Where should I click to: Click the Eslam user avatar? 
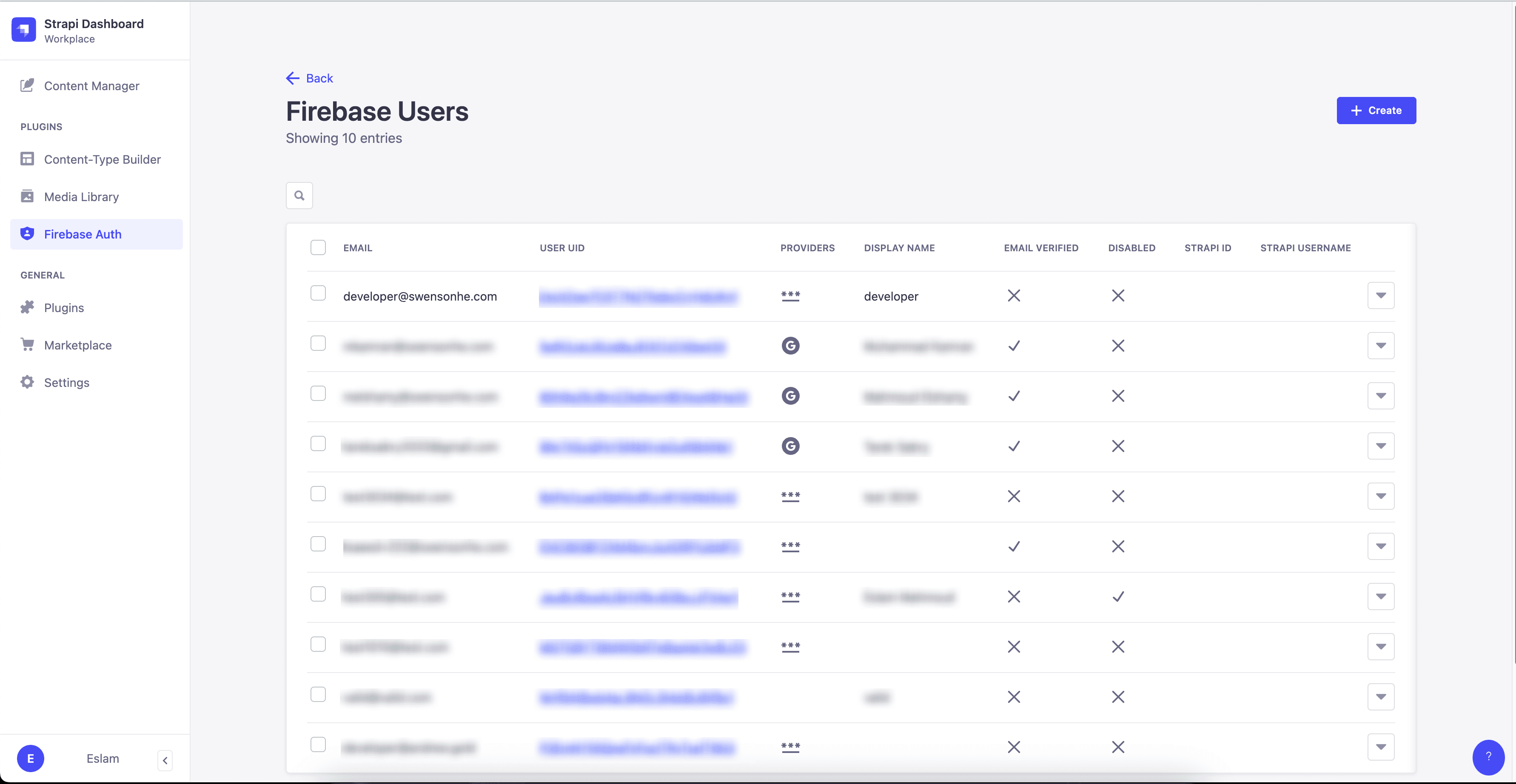[31, 758]
